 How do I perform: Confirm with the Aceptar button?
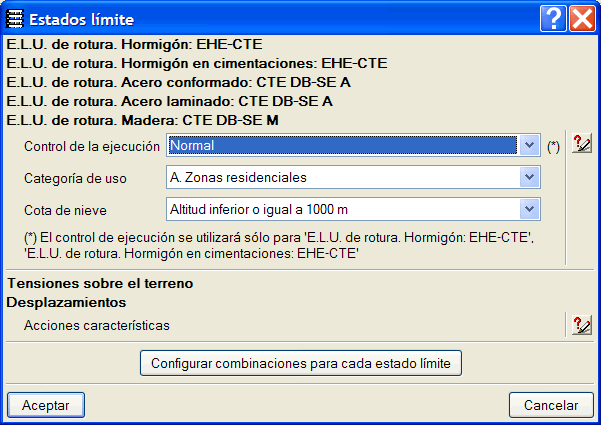click(x=46, y=405)
